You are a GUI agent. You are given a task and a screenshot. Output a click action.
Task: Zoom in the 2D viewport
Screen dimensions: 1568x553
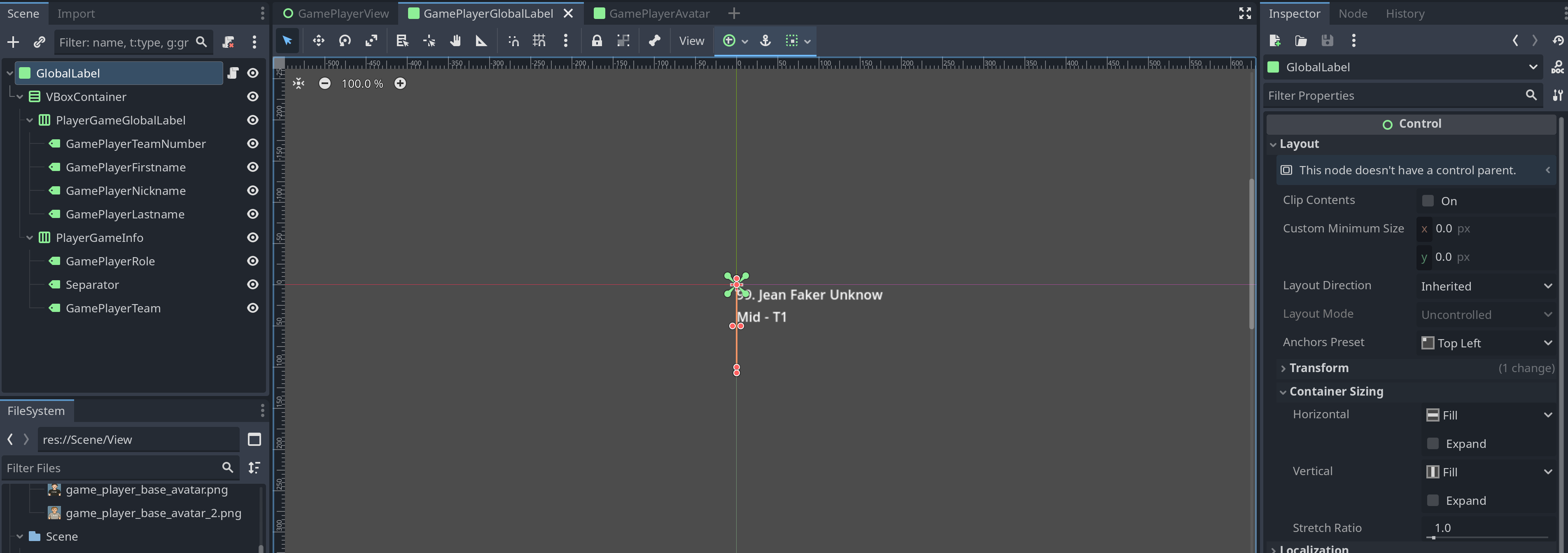(400, 83)
